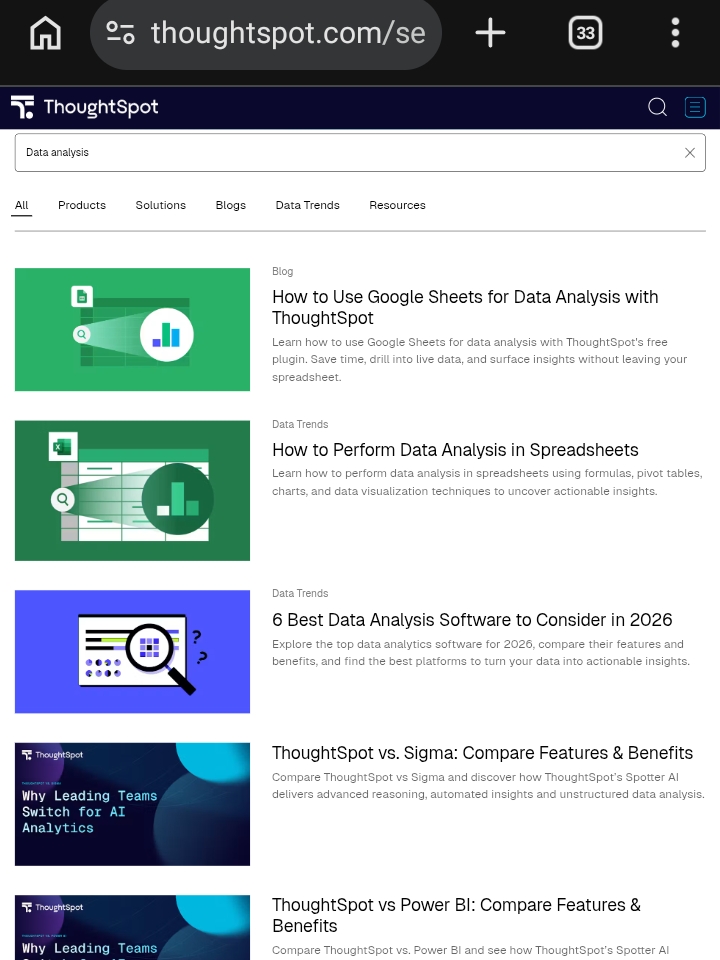The image size is (720, 960).
Task: Tap the Excel spreadsheet article thumbnail
Action: coord(132,490)
